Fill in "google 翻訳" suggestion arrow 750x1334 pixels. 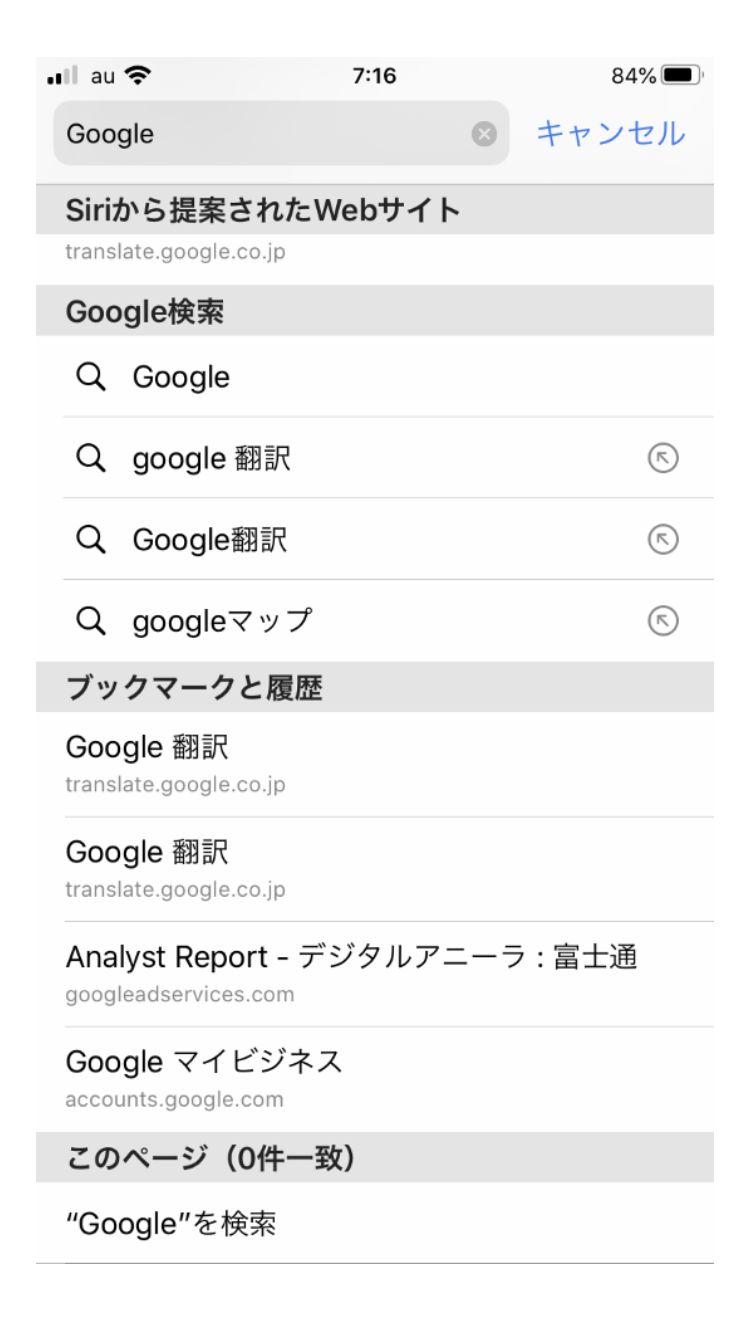(x=663, y=458)
